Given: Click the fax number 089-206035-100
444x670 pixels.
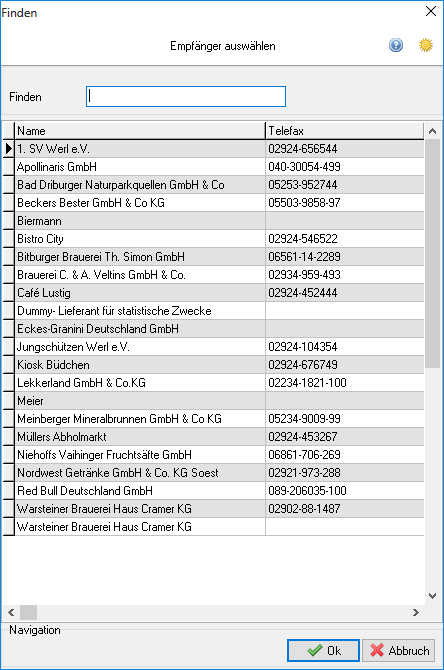Looking at the screenshot, I should coord(307,491).
